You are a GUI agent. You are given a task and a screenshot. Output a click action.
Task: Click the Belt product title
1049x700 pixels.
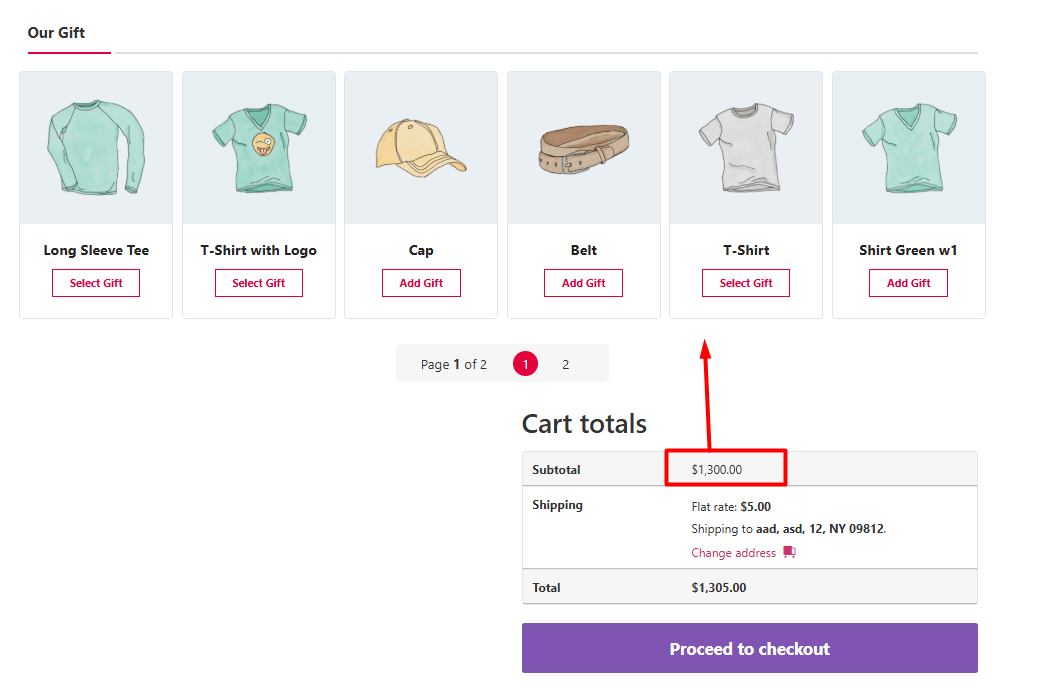pyautogui.click(x=584, y=250)
